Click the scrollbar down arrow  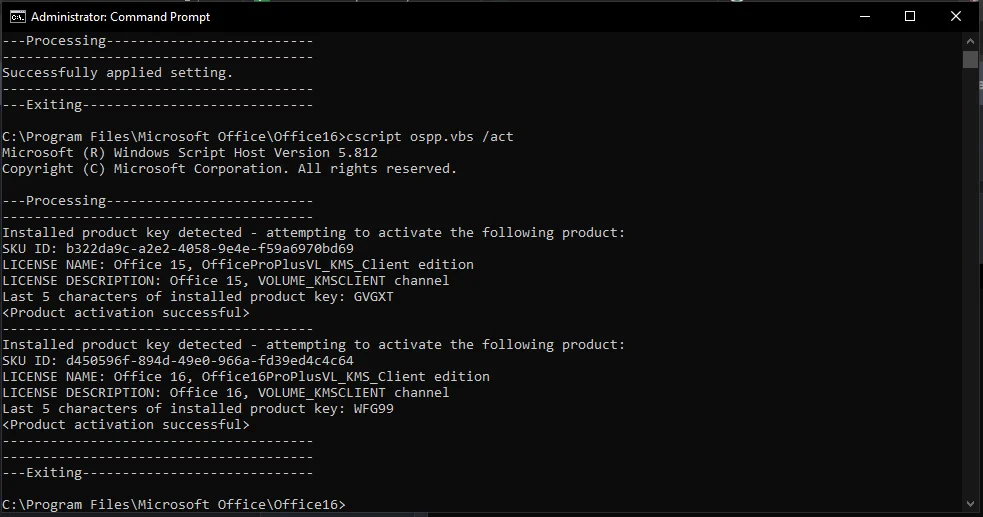970,503
